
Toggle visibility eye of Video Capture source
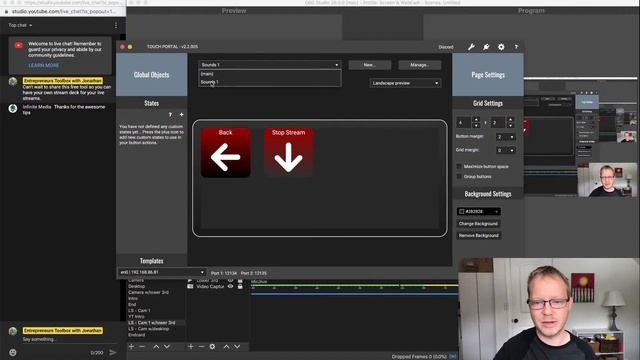click(x=231, y=287)
